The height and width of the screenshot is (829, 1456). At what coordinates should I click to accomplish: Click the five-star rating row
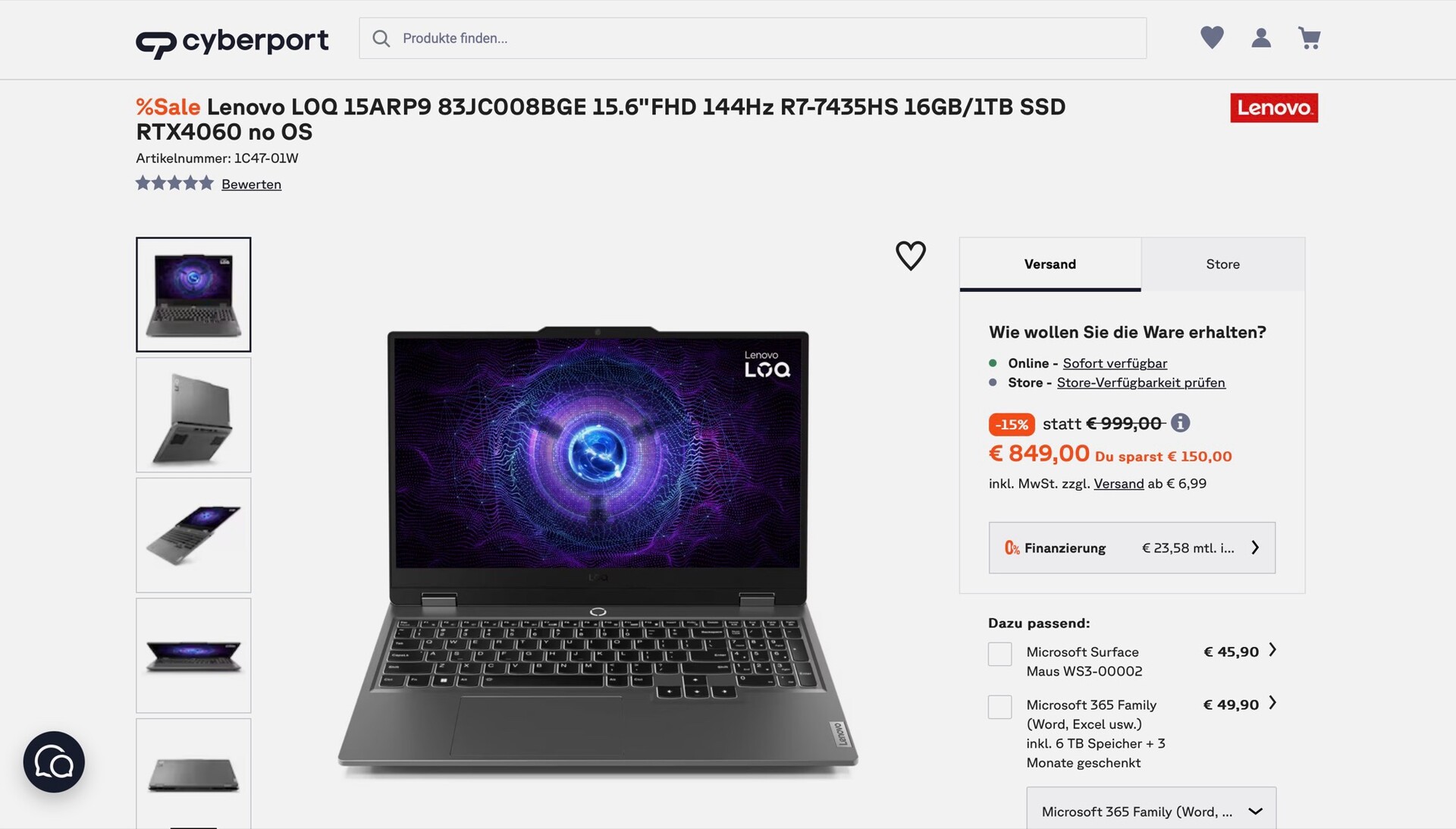[x=174, y=183]
